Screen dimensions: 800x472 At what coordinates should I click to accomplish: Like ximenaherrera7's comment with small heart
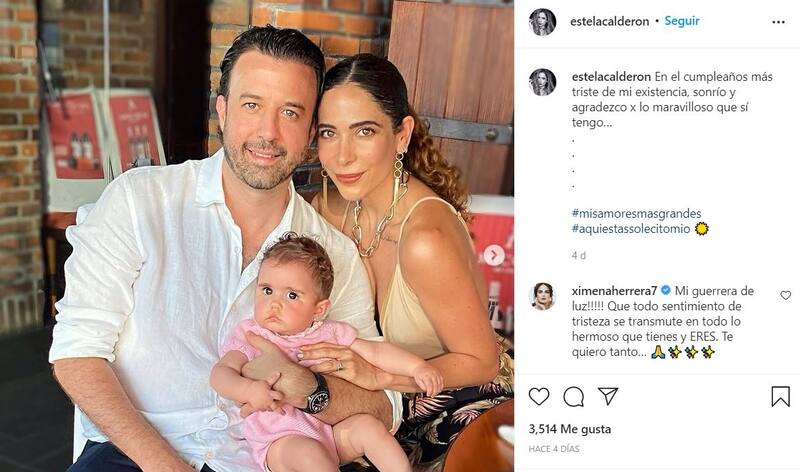pos(786,295)
